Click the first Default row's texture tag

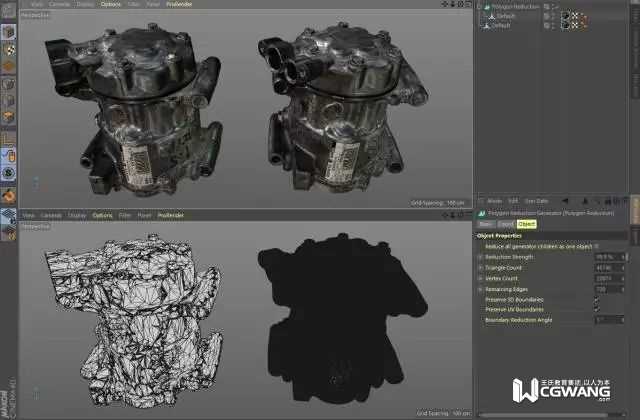566,16
